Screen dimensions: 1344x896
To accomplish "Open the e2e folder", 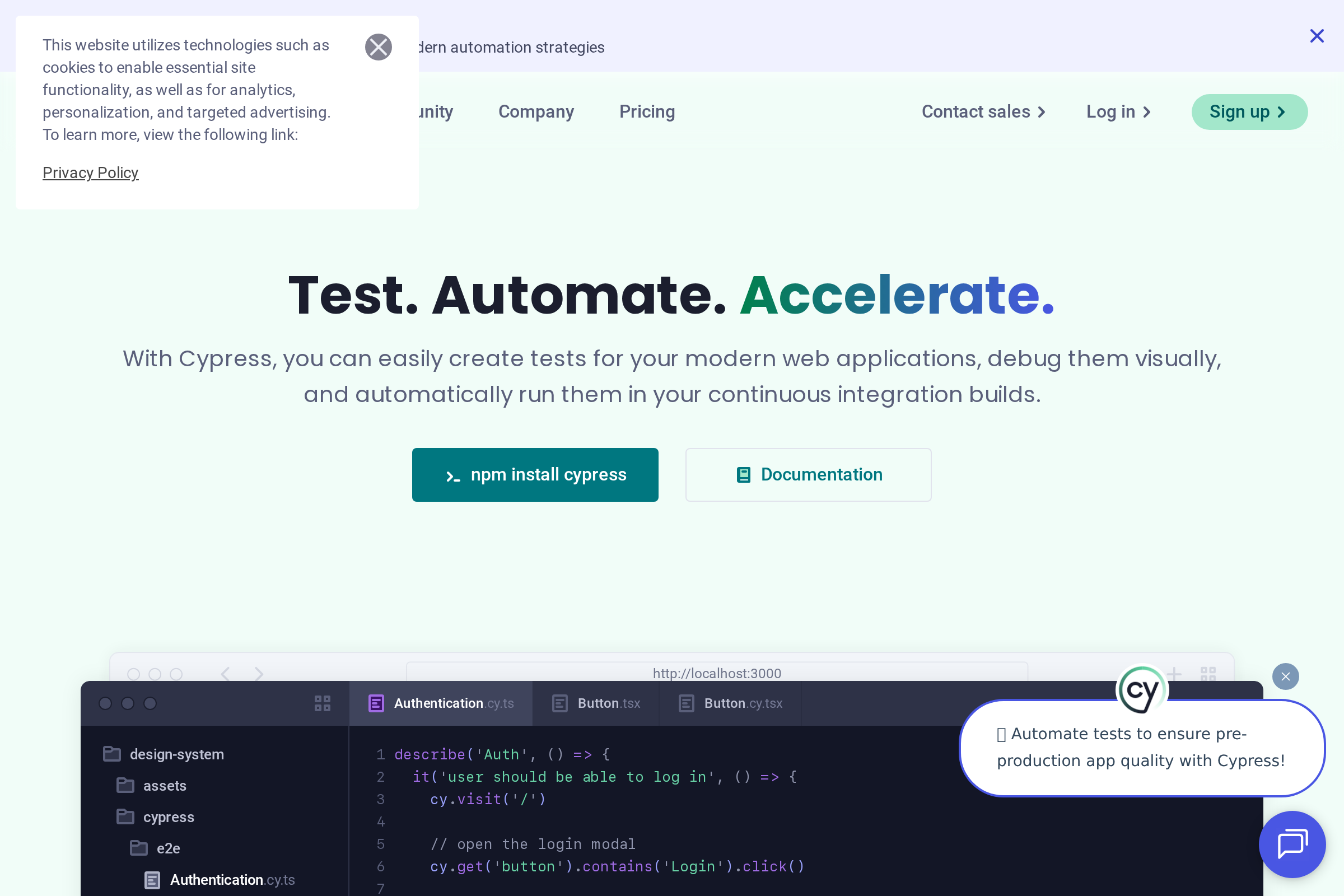I will pyautogui.click(x=155, y=848).
